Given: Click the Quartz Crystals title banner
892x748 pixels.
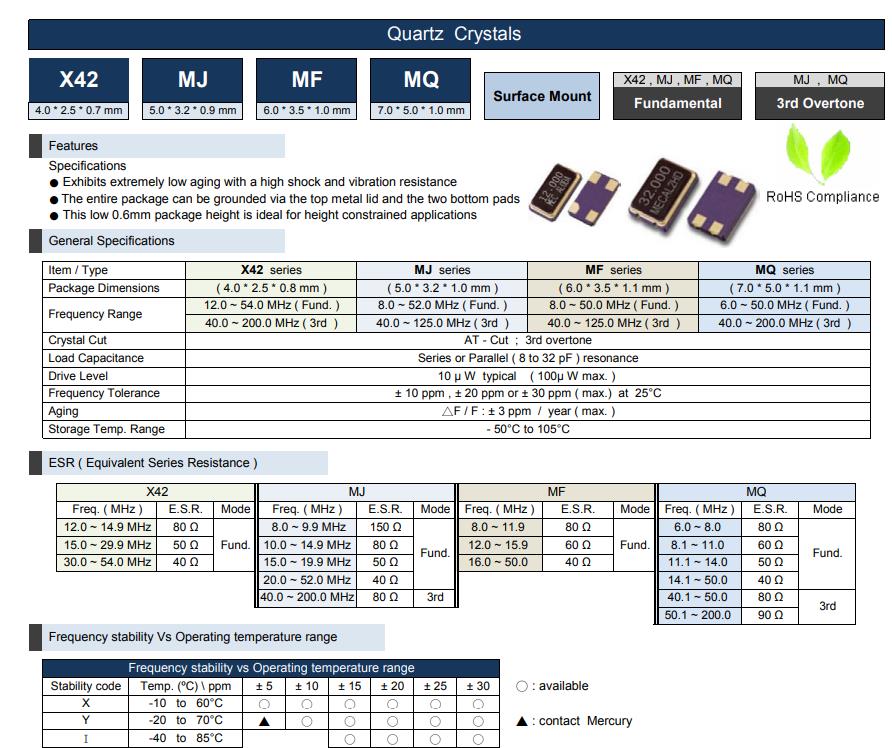Looking at the screenshot, I should click(x=456, y=34).
